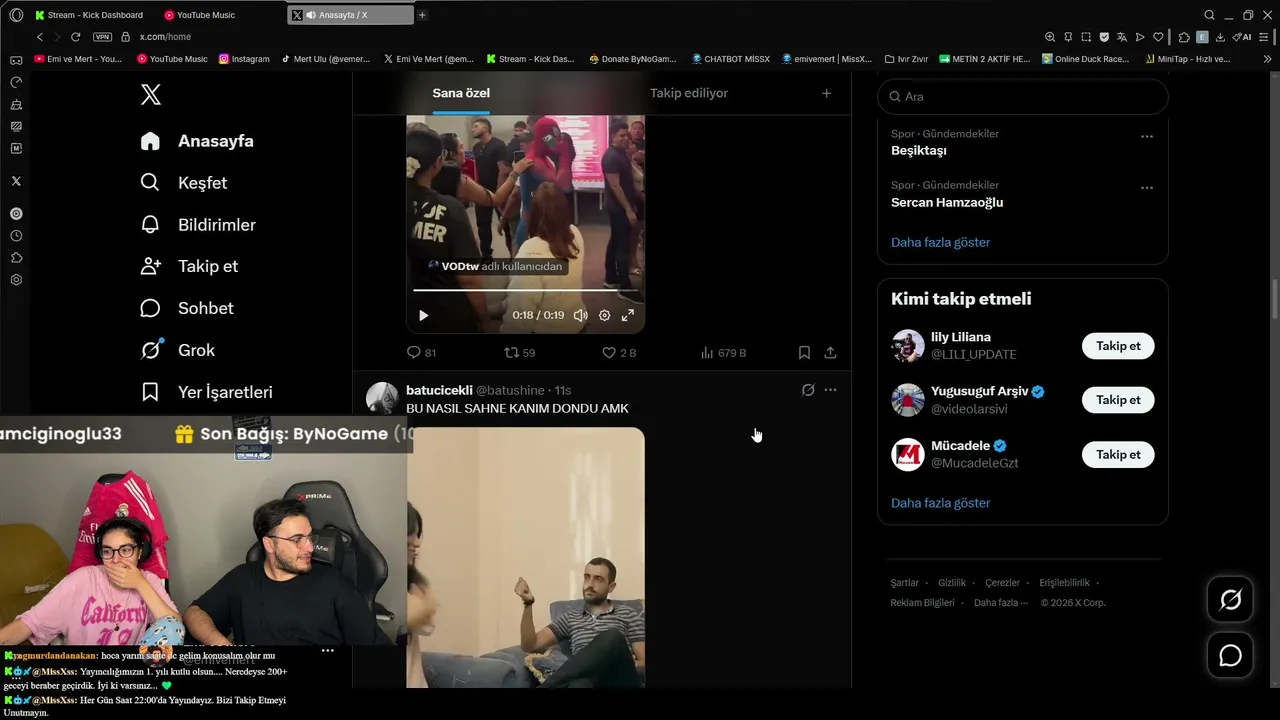
Task: Go back with the browser back arrow
Action: (40, 37)
